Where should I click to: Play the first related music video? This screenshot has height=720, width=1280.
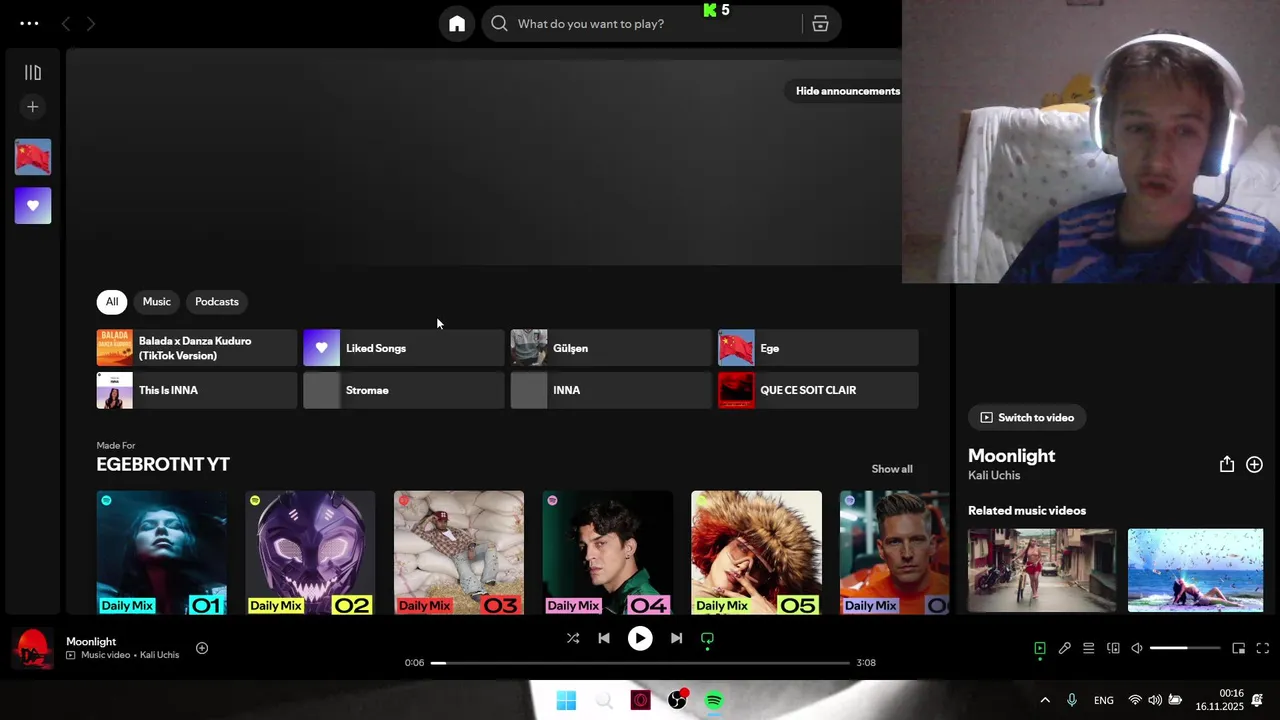point(1042,570)
